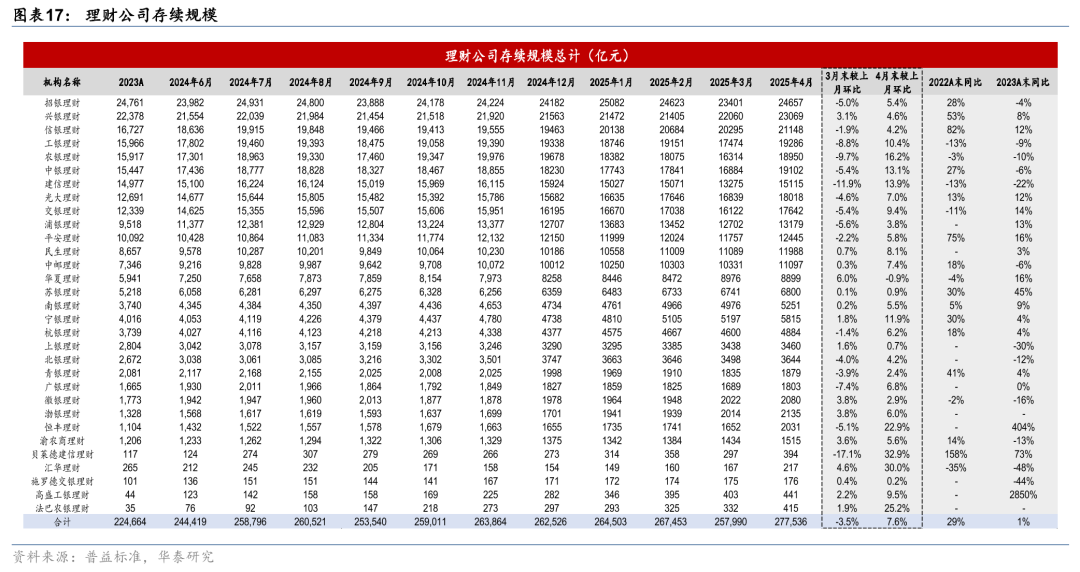Viewport: 1080px width, 572px height.
Task: Select the '平安理财' row label
Action: pyautogui.click(x=62, y=238)
